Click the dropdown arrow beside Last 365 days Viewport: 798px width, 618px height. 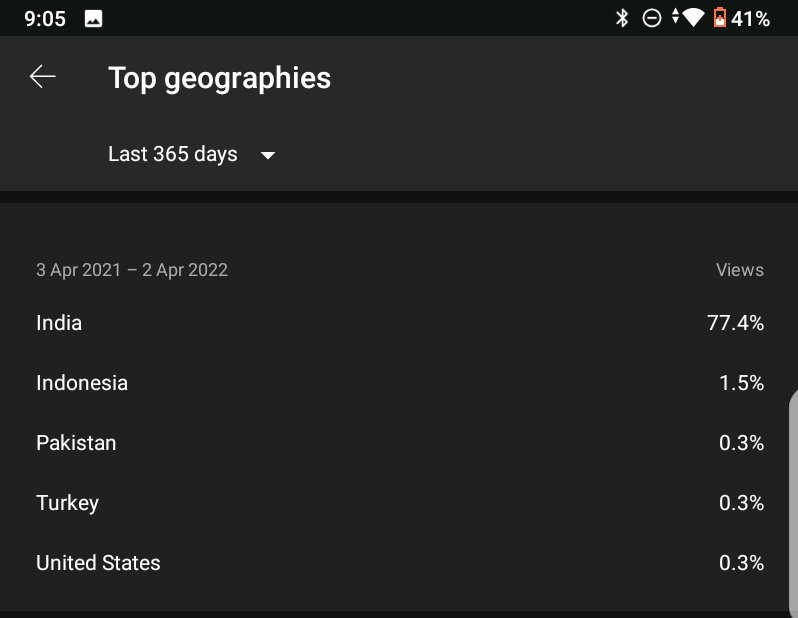[x=268, y=155]
